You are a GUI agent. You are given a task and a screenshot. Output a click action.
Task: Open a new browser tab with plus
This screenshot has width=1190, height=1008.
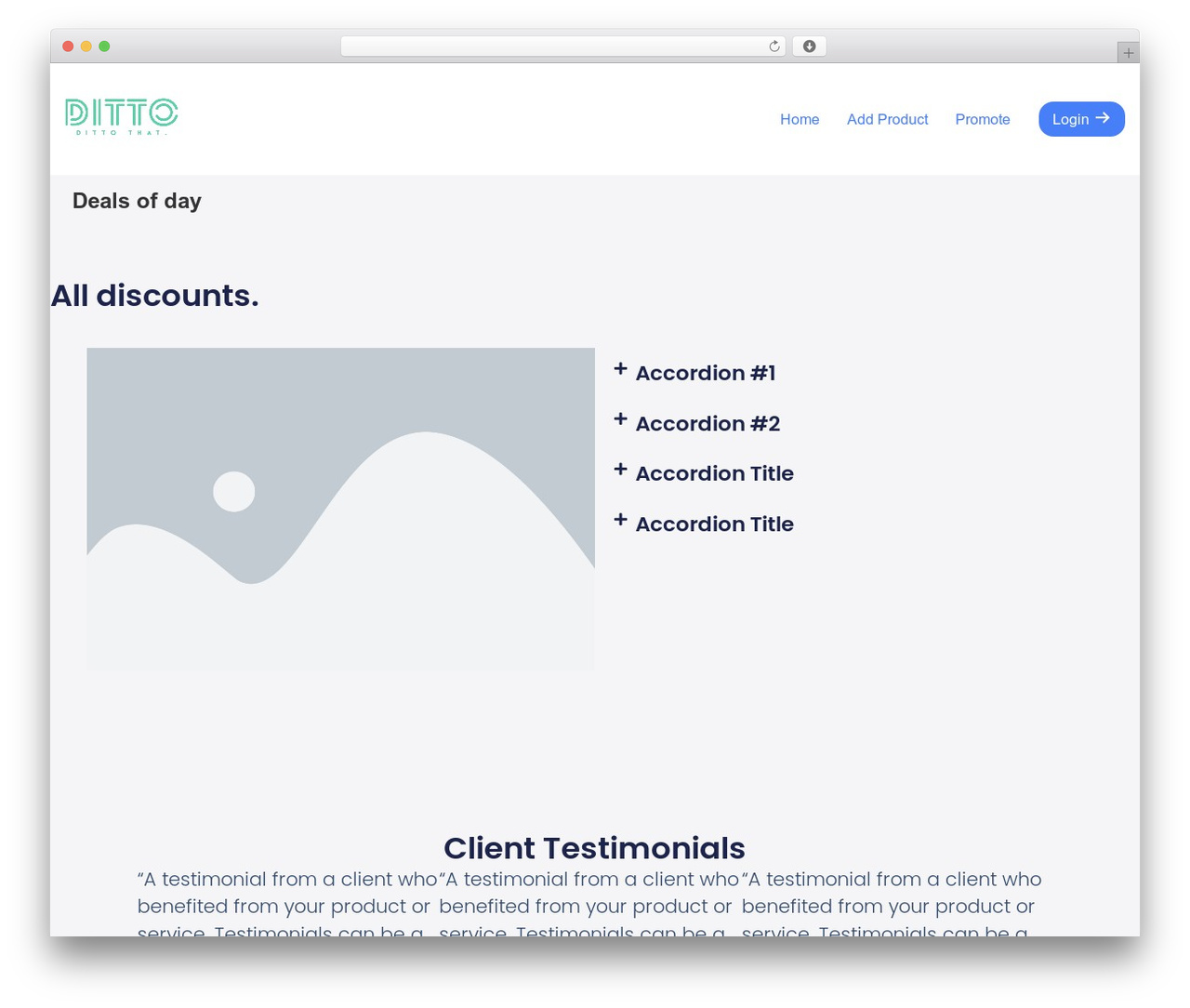(1128, 53)
